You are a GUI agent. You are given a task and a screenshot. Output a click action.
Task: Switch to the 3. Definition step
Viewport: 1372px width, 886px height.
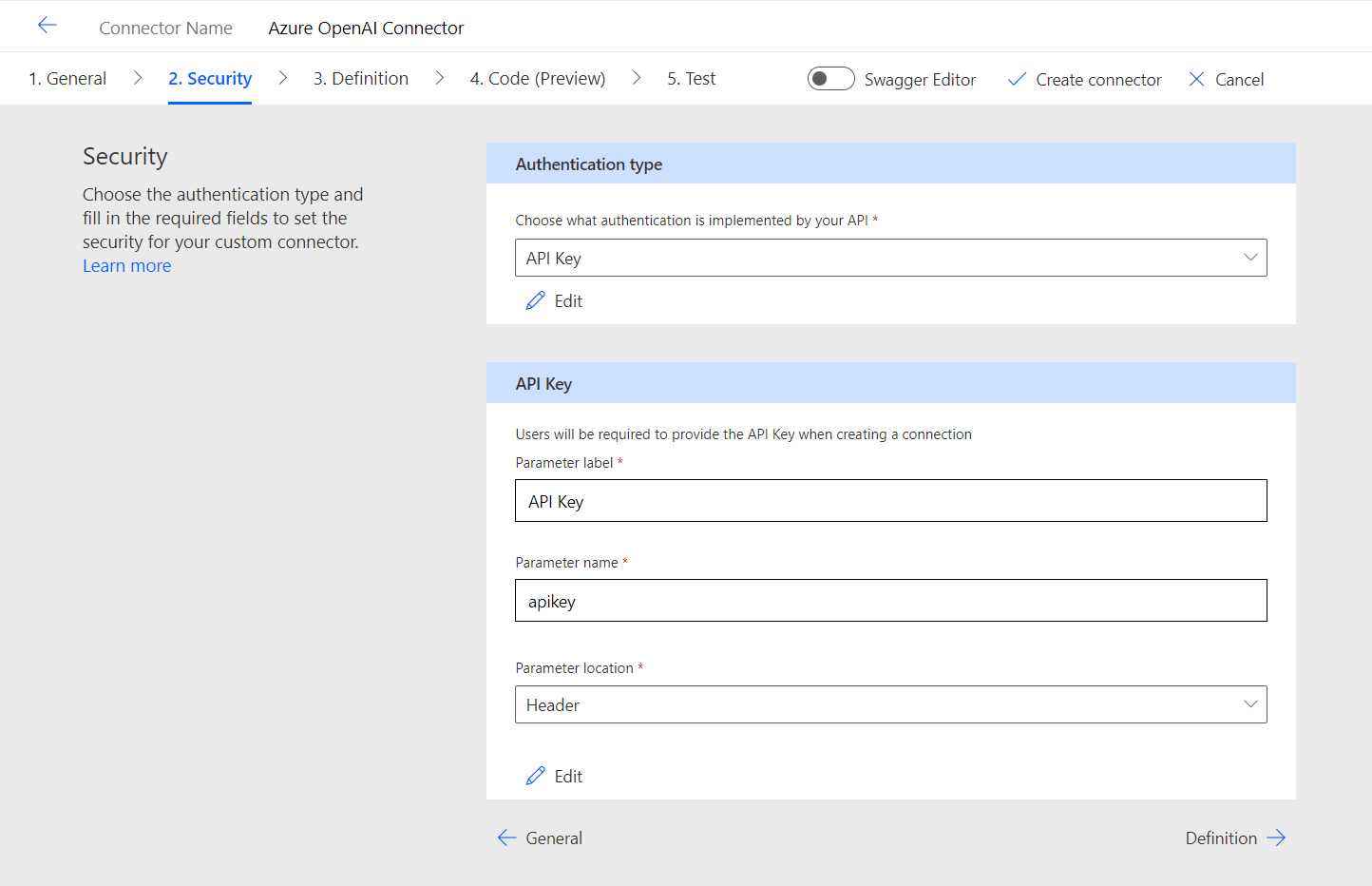[x=361, y=79]
